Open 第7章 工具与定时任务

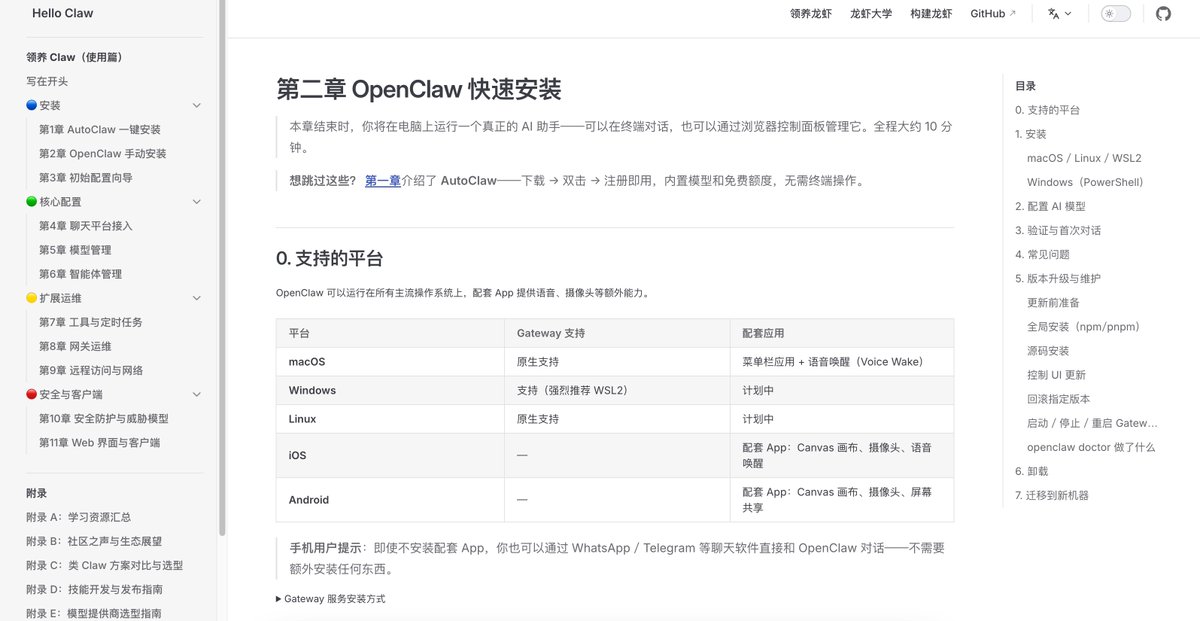pos(91,322)
